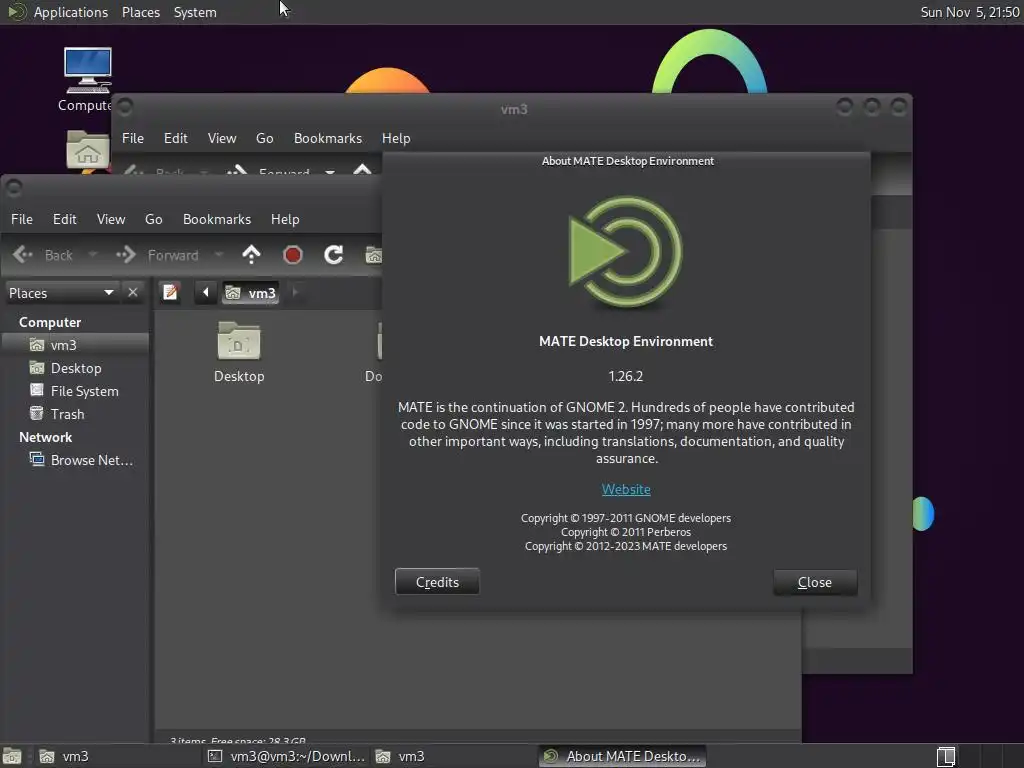
Task: Open the Applications panel menu
Action: 71,12
